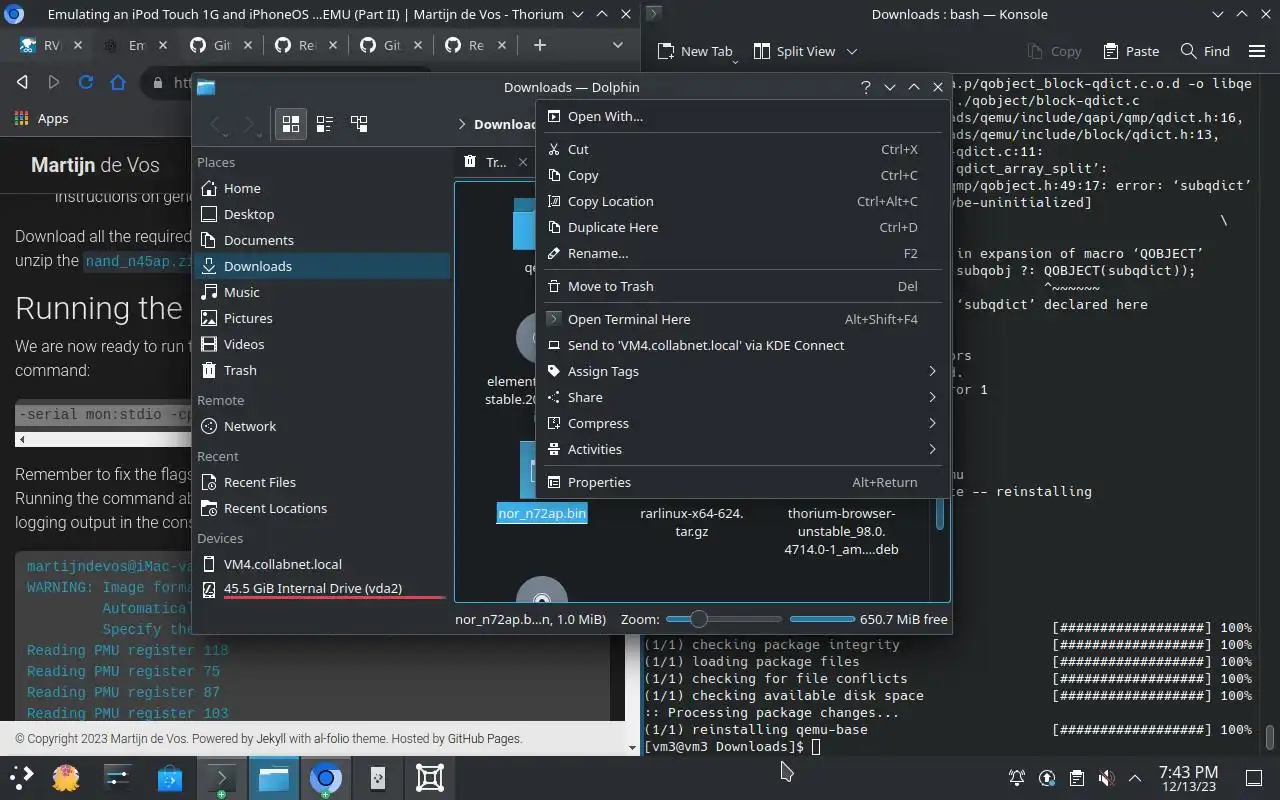Click the Konsole terminal scrollbar
The height and width of the screenshot is (800, 1280).
point(1270,736)
